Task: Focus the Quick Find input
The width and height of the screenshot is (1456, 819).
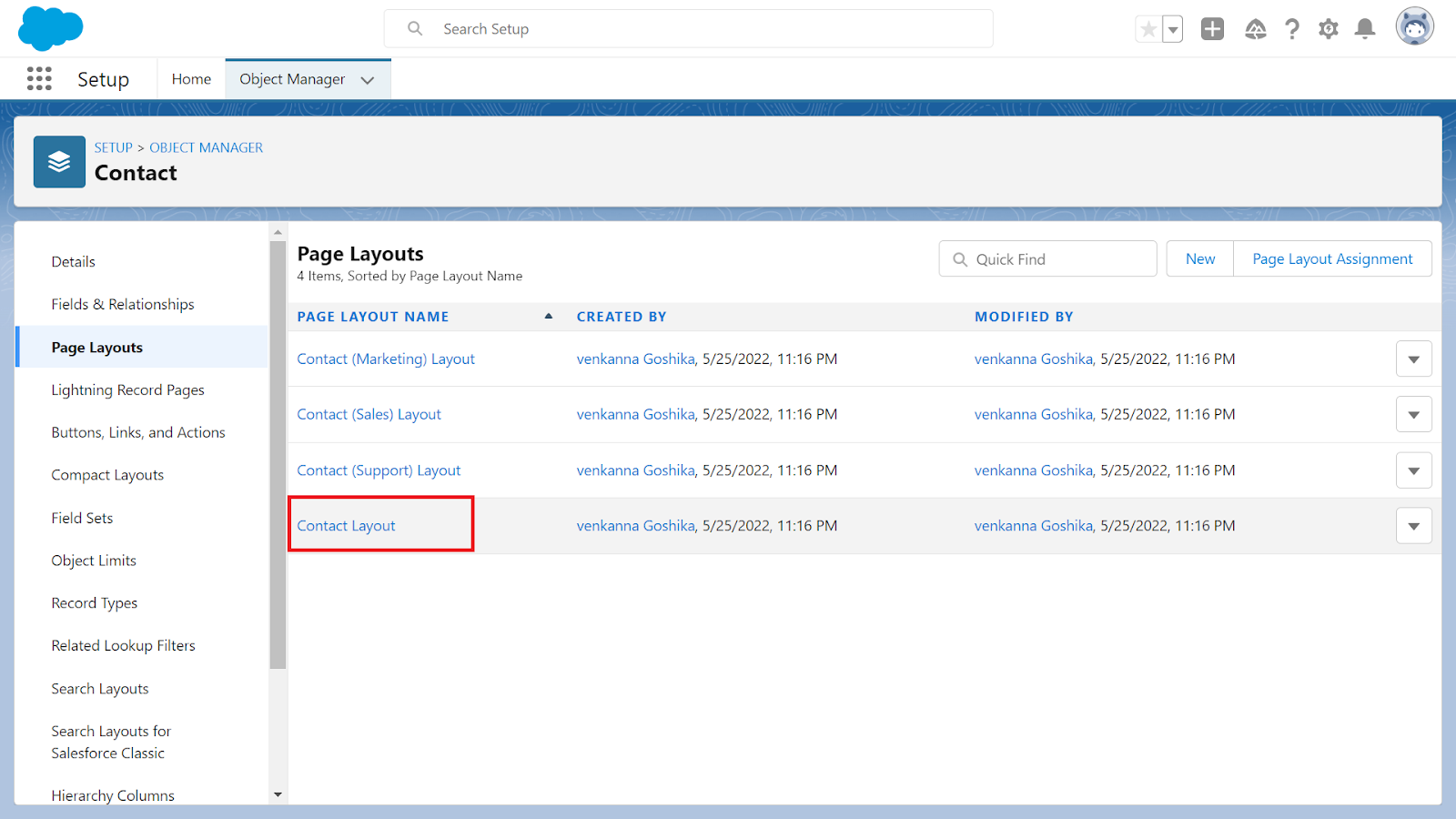Action: [x=1047, y=259]
